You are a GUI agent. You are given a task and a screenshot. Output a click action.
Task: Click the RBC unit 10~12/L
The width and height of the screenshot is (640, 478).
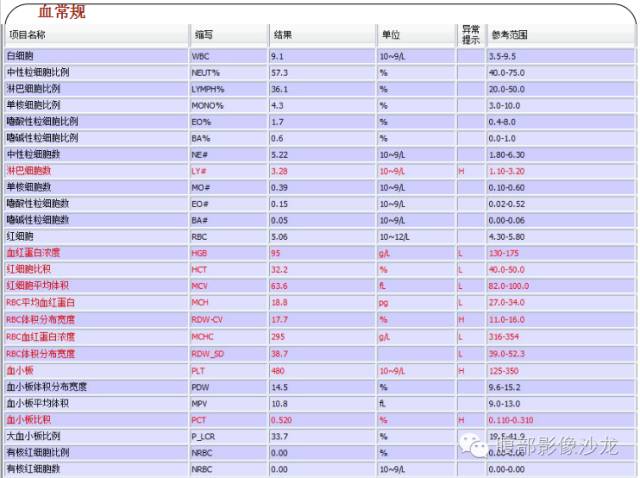pyautogui.click(x=395, y=237)
